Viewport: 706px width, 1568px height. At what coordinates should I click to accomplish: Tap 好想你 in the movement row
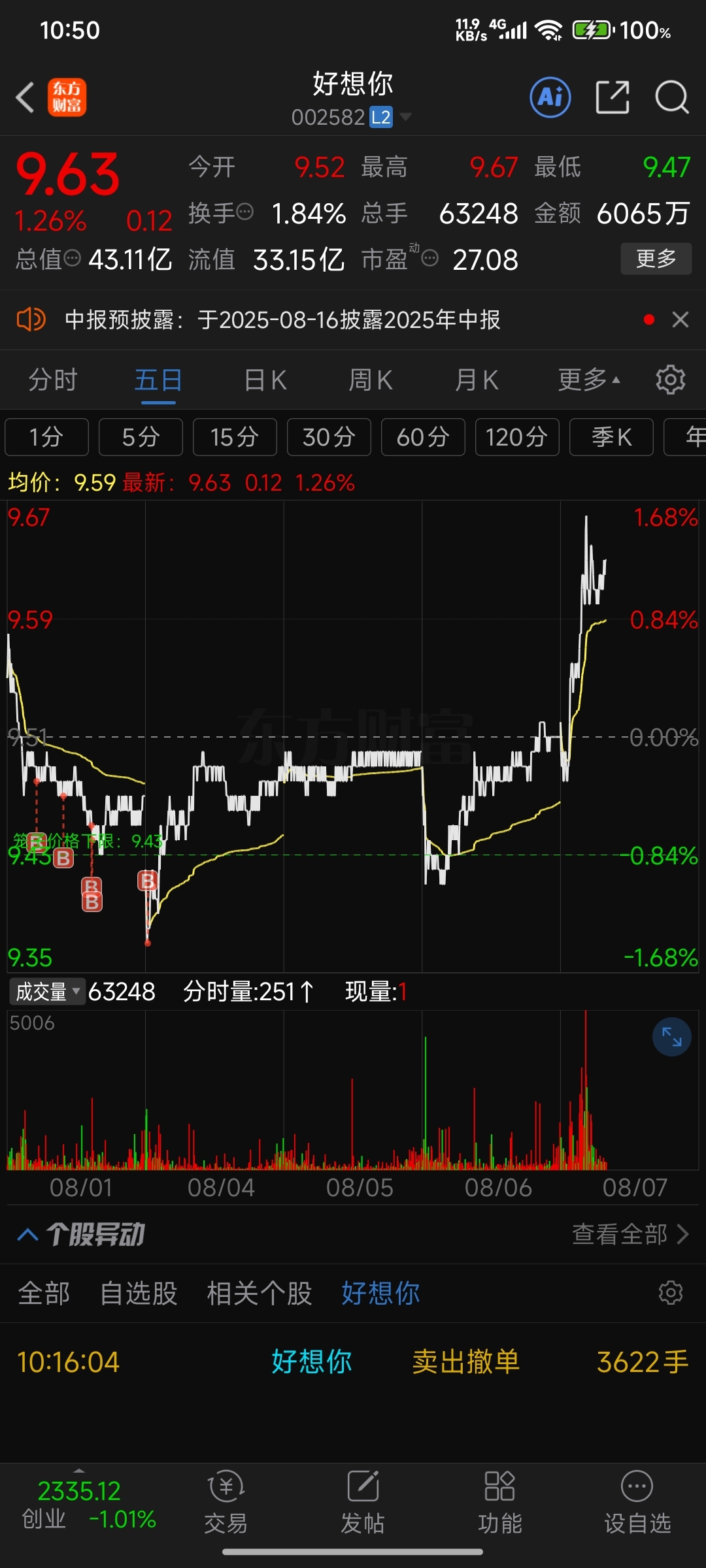tap(312, 1362)
